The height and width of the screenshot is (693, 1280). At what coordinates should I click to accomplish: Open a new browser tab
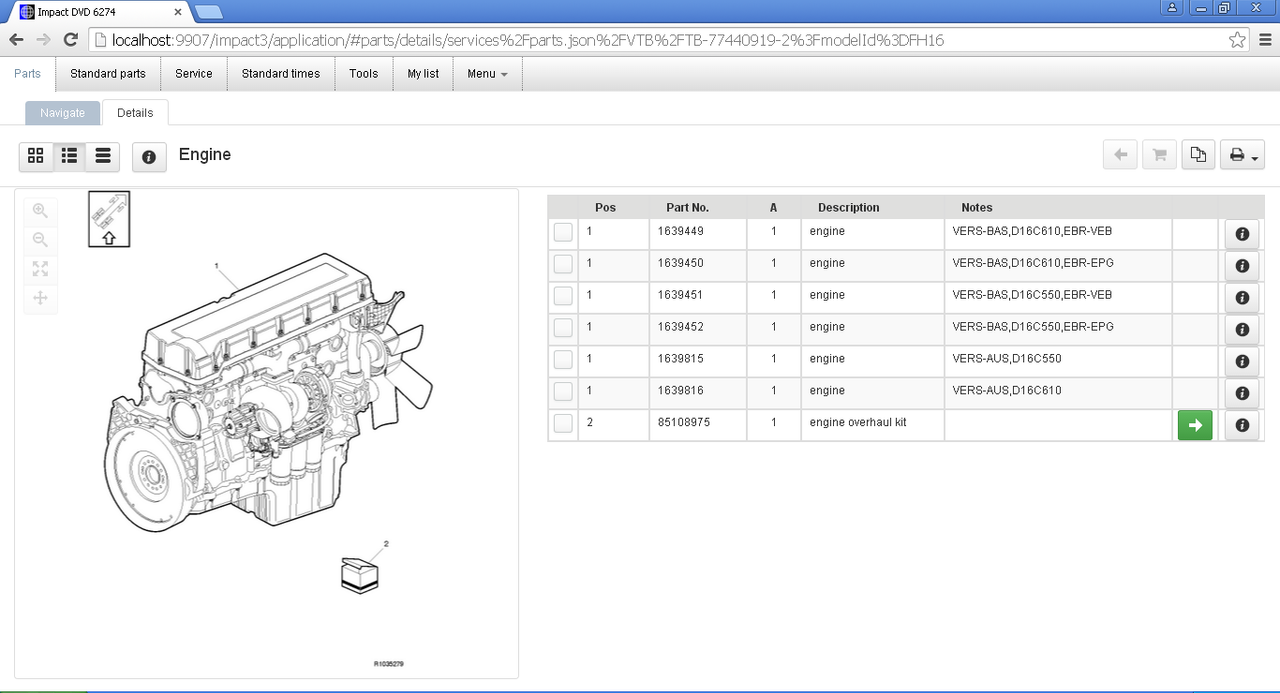coord(208,12)
